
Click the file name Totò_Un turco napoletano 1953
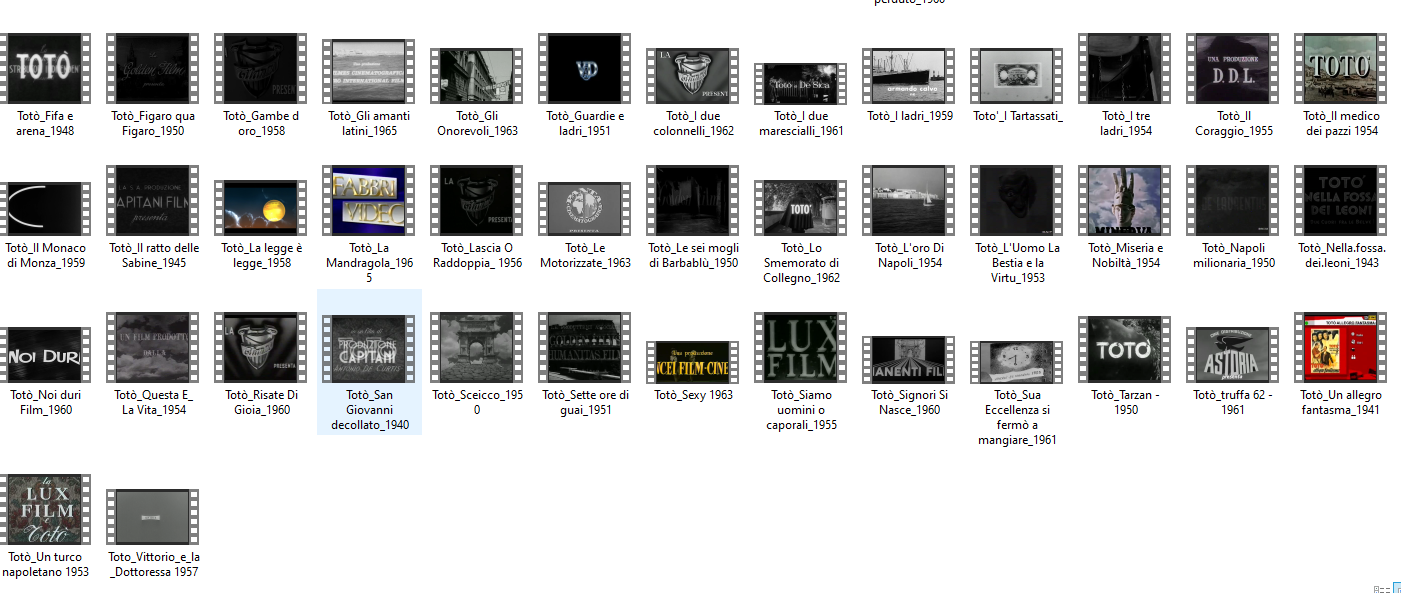(45, 564)
